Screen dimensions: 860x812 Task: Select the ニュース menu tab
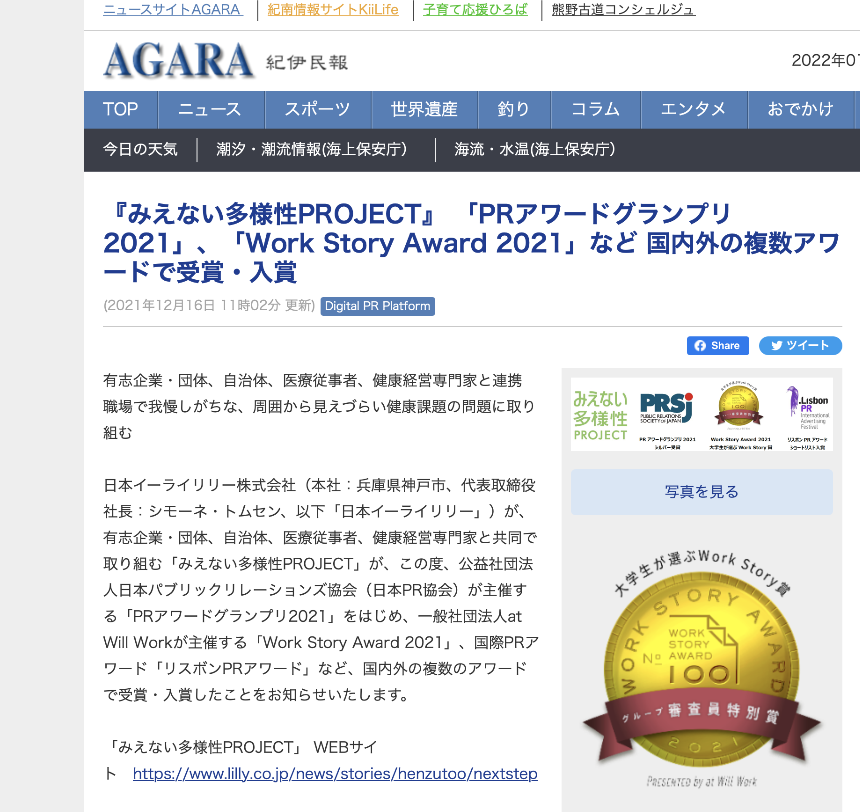pos(211,110)
